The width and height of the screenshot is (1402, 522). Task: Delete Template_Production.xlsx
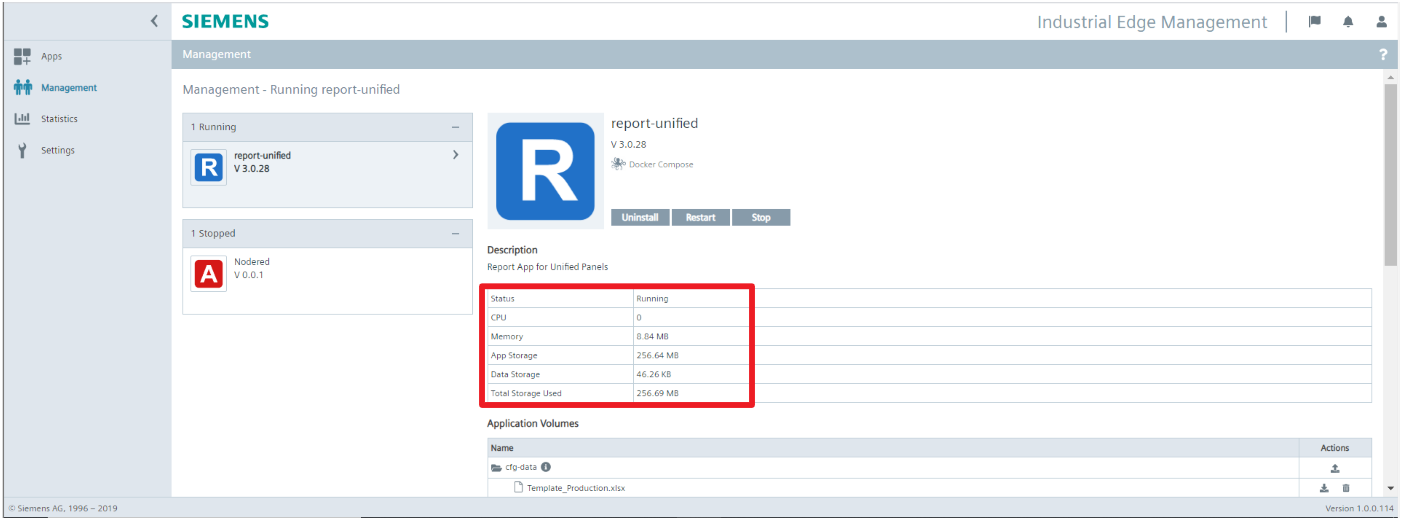1346,487
